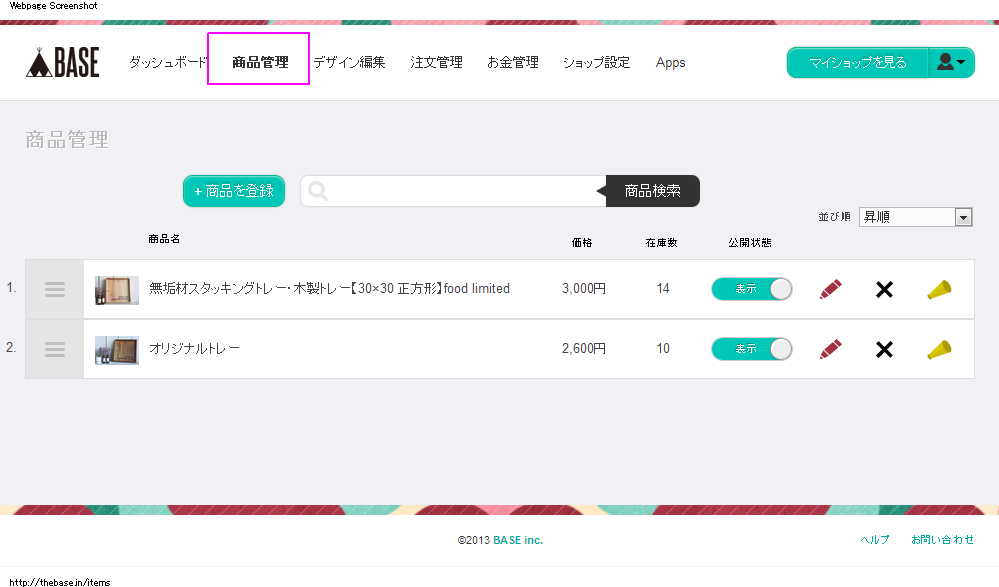Click 商品名 column header

[x=164, y=239]
